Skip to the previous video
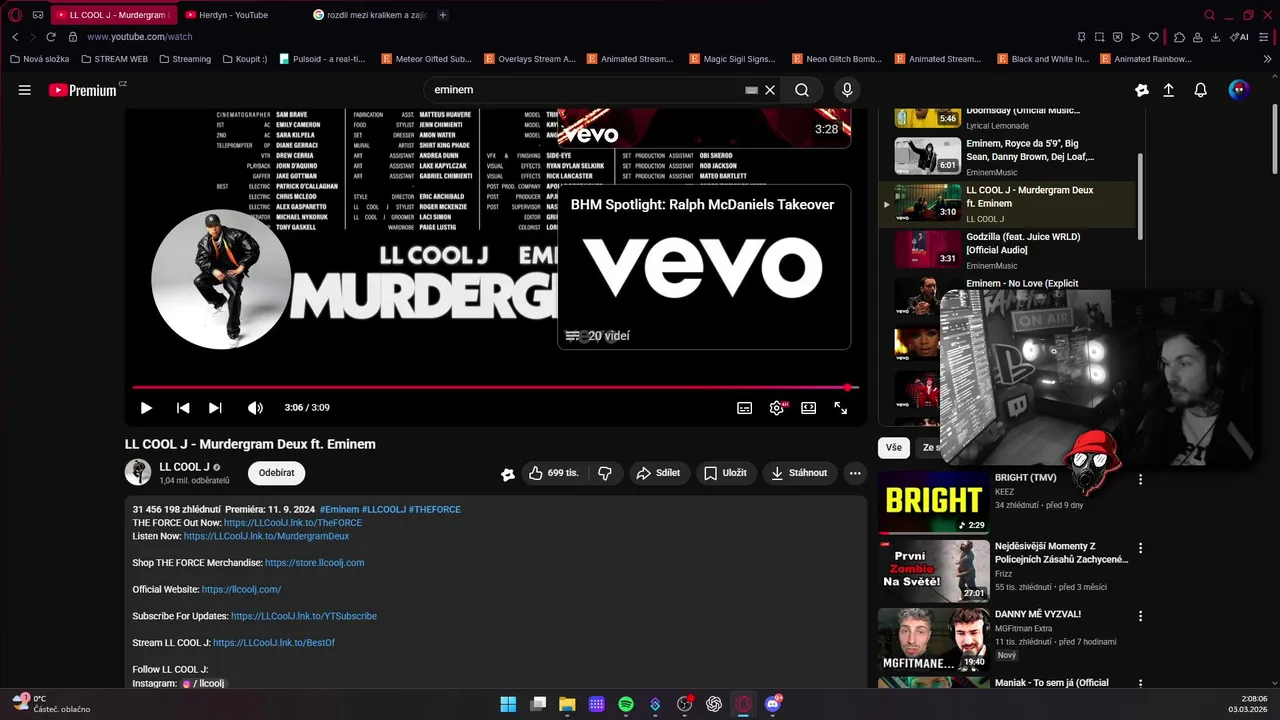 coord(183,408)
